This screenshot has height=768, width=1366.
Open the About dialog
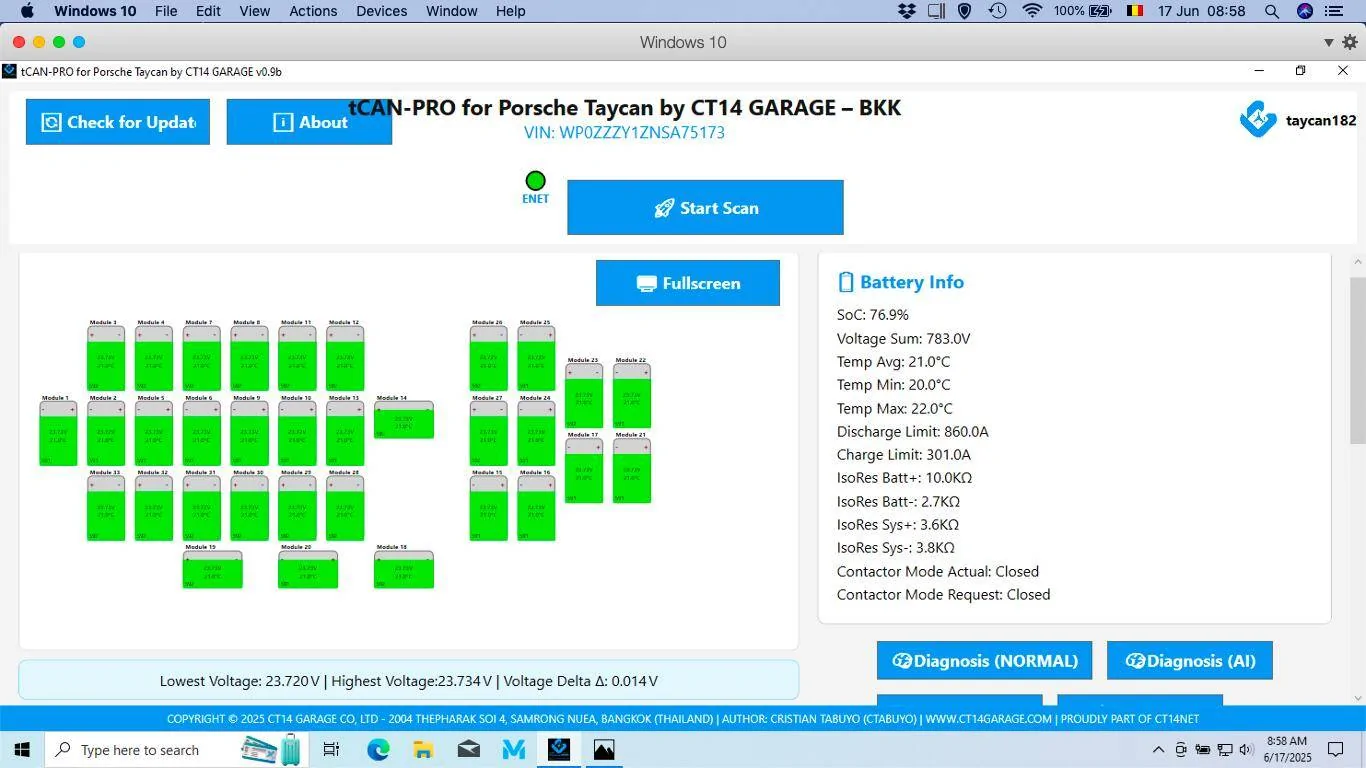(309, 122)
